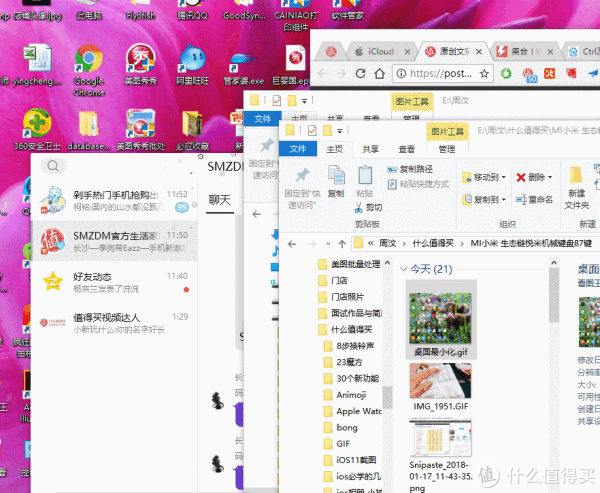
Task: Click the green circular extension icon in Chrome
Action: (x=506, y=73)
